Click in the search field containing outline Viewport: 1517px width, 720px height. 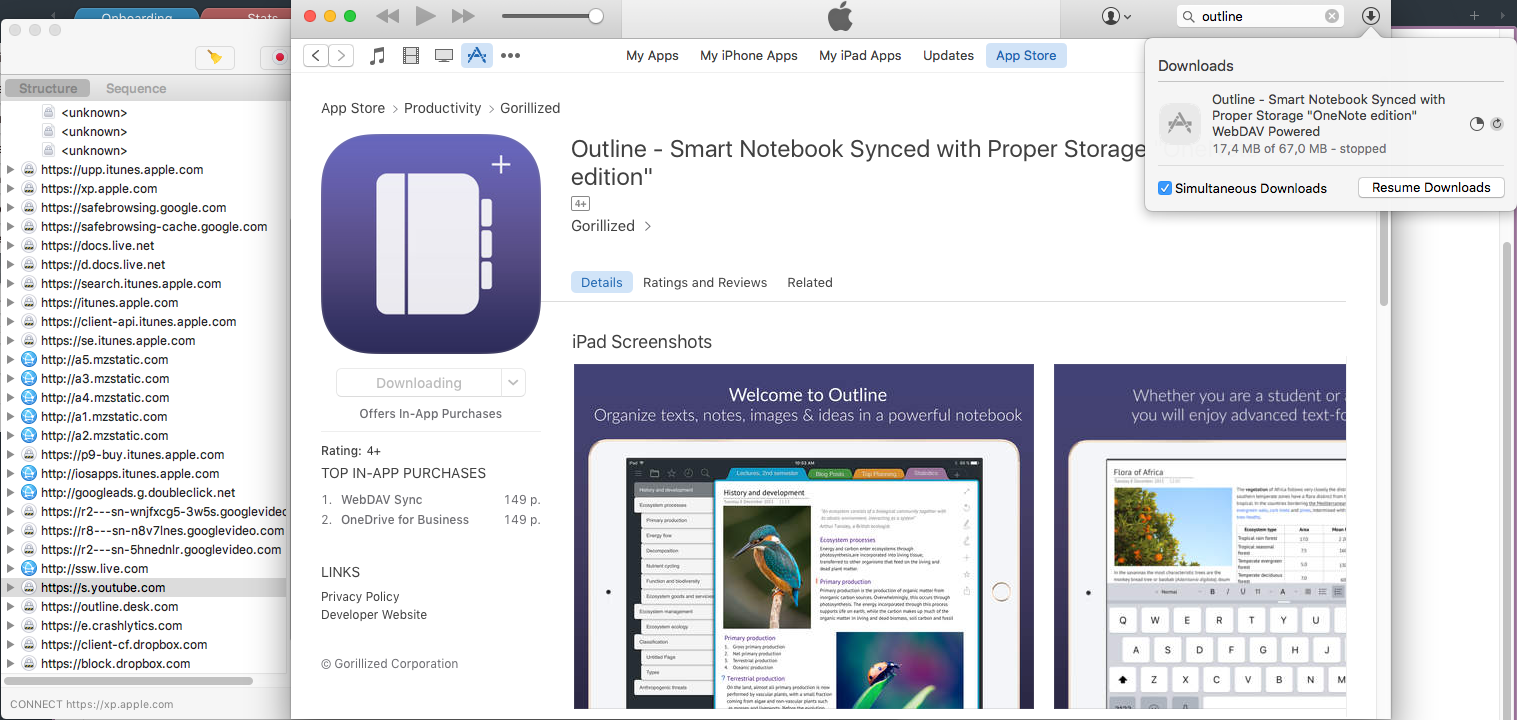point(1260,16)
